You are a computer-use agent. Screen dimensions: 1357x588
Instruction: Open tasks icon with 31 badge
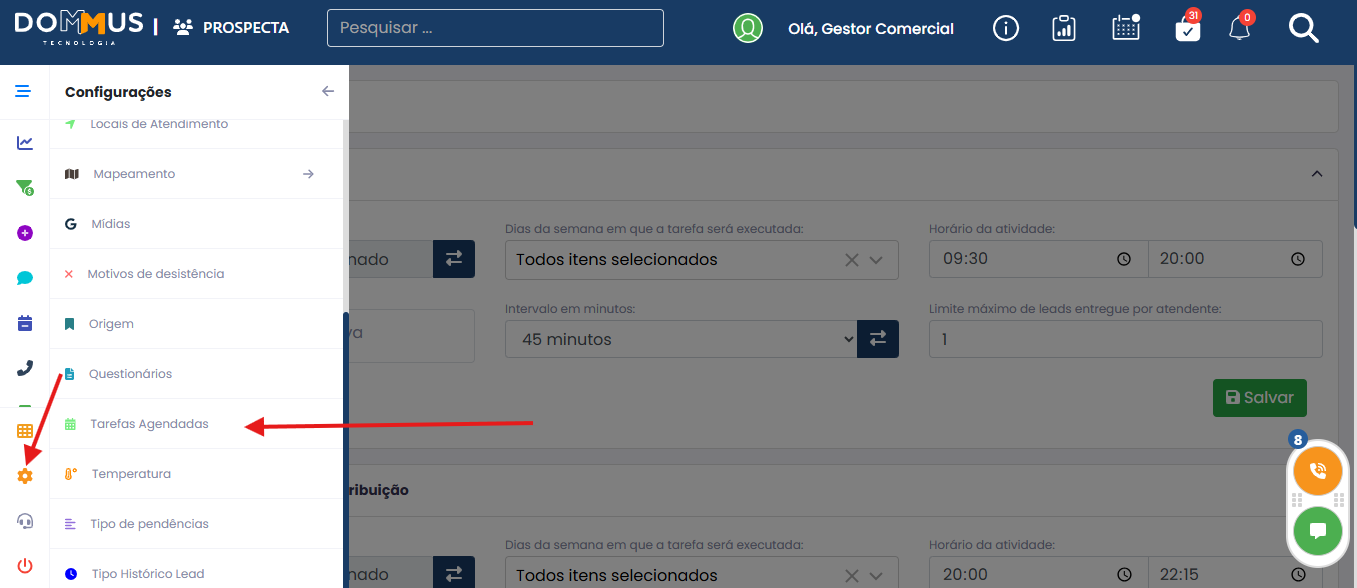click(1187, 29)
